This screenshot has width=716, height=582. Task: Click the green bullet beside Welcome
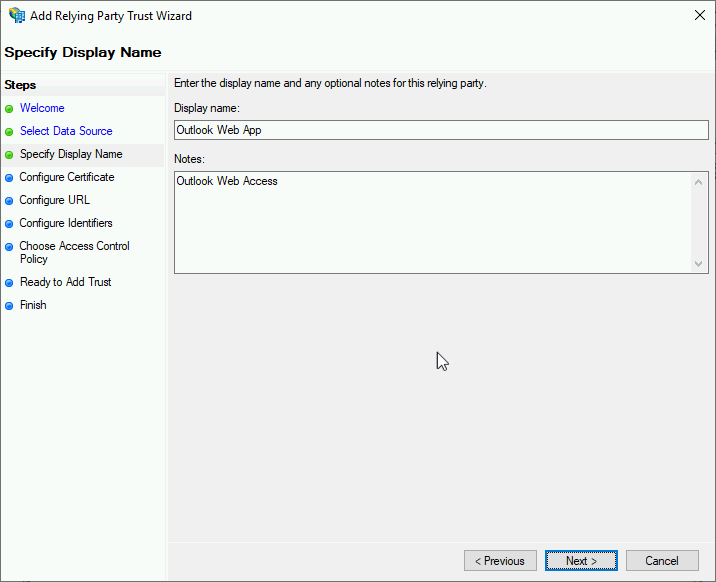[9, 109]
